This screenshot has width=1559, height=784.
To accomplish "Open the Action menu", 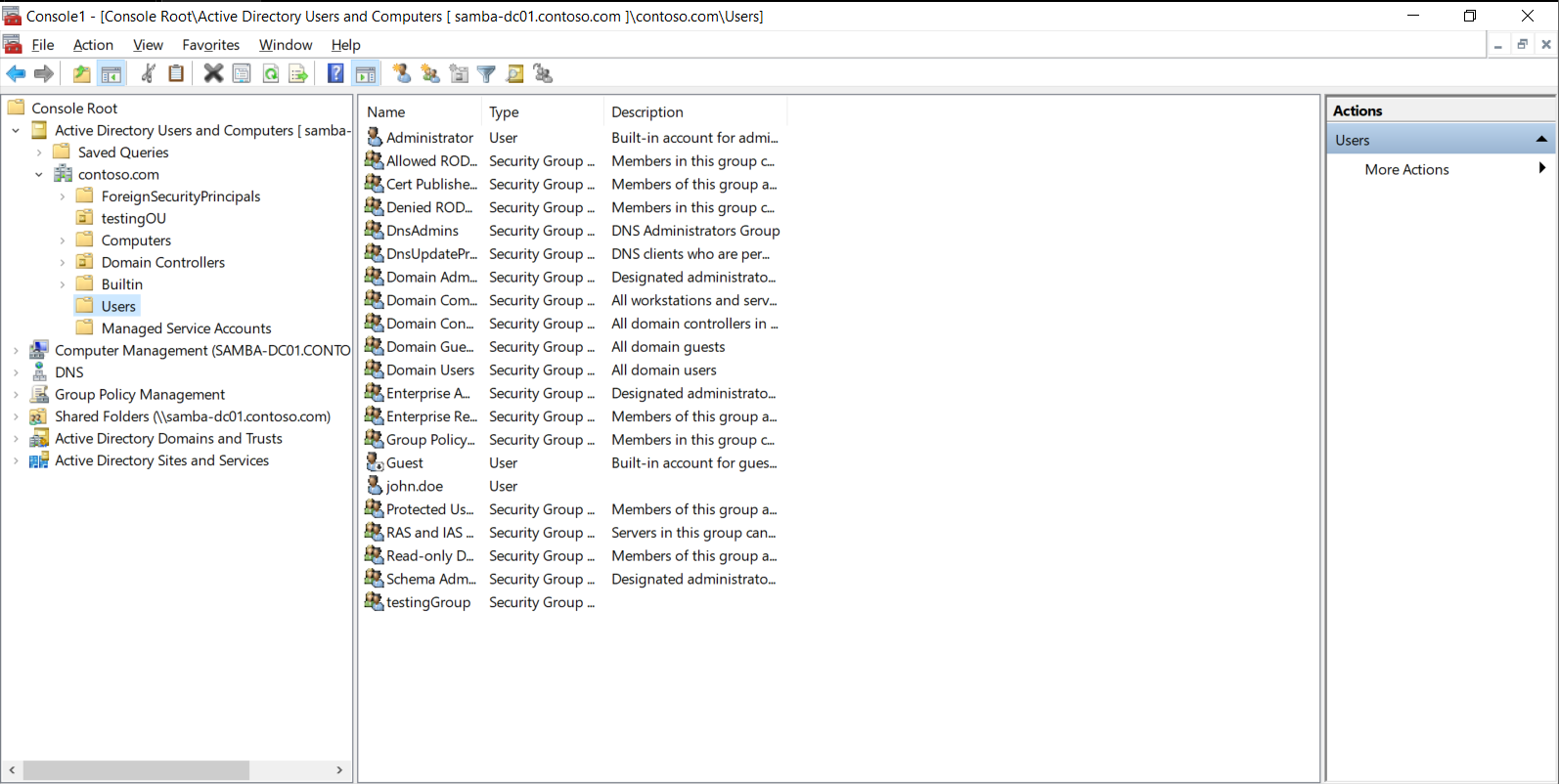I will [x=93, y=45].
